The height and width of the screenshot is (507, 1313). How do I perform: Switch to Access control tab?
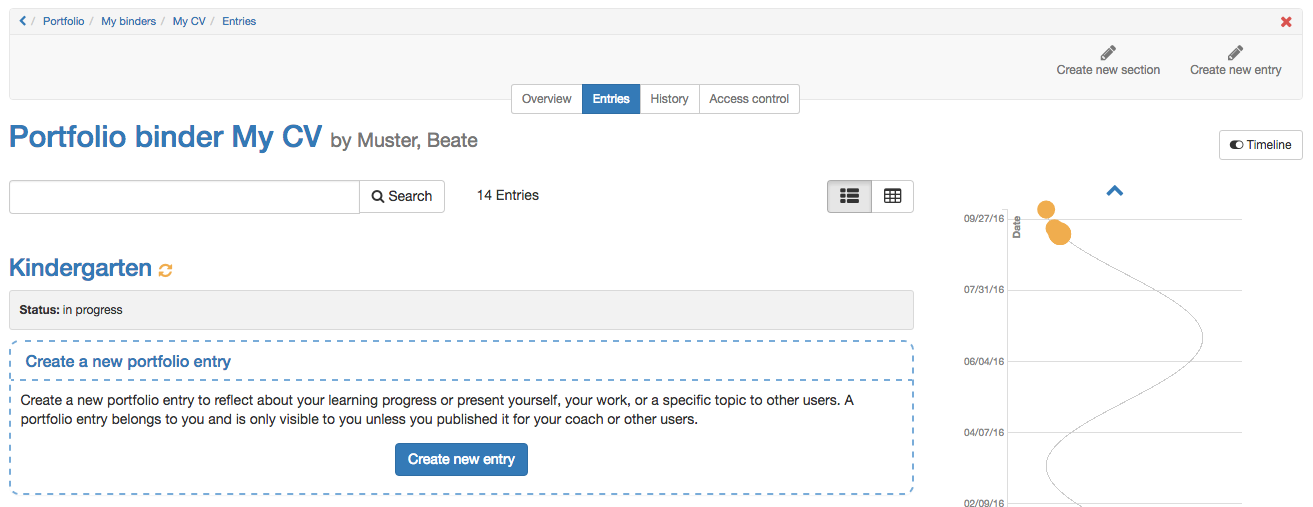(749, 99)
